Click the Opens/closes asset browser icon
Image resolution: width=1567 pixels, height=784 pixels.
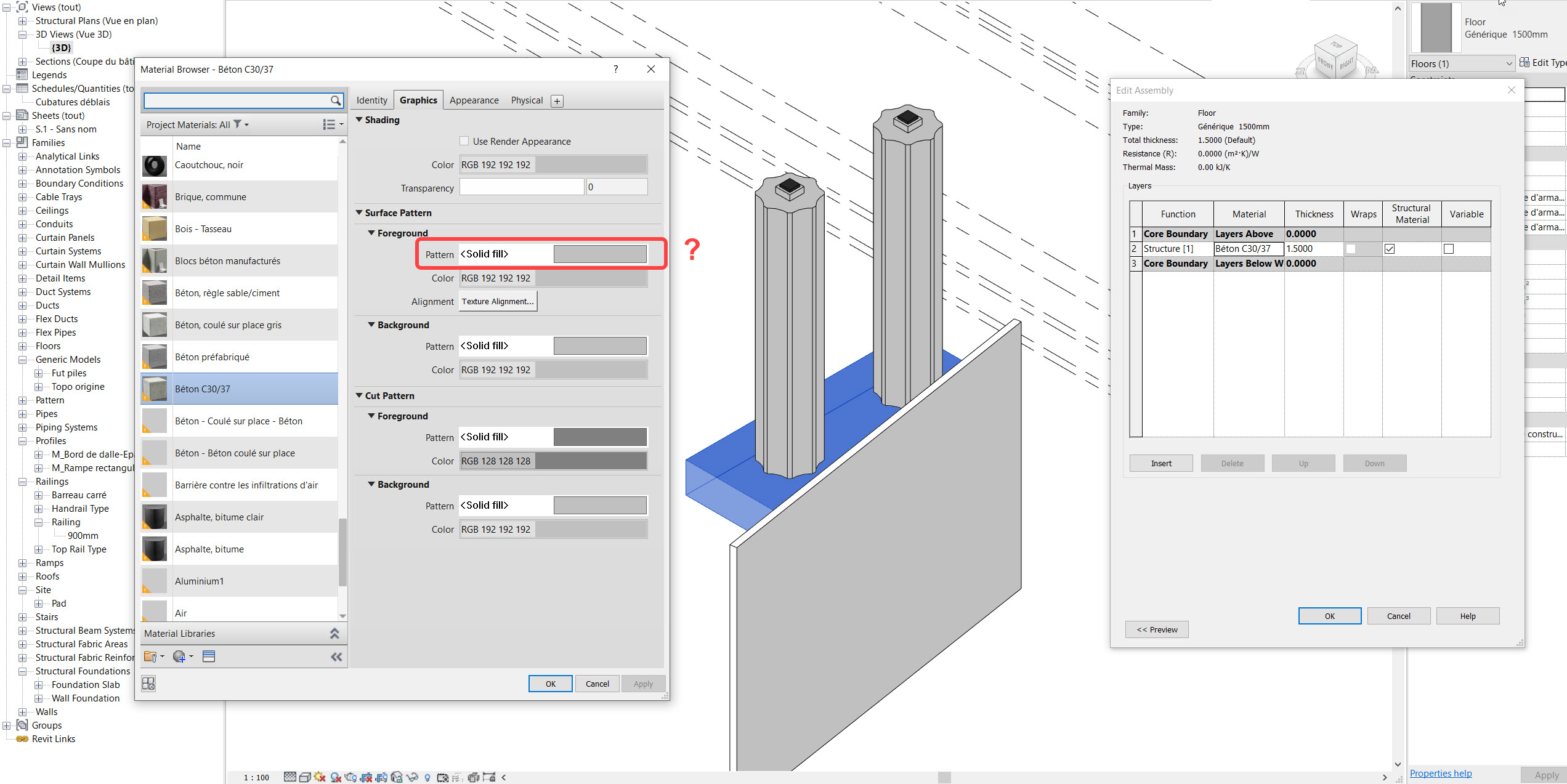[x=209, y=656]
